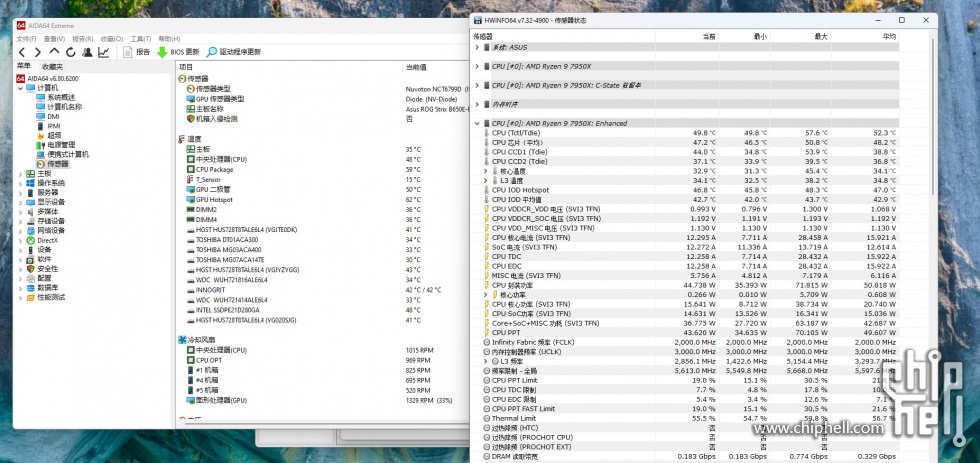
Task: Collapse the 计算机 tree node
Action: click(21, 88)
